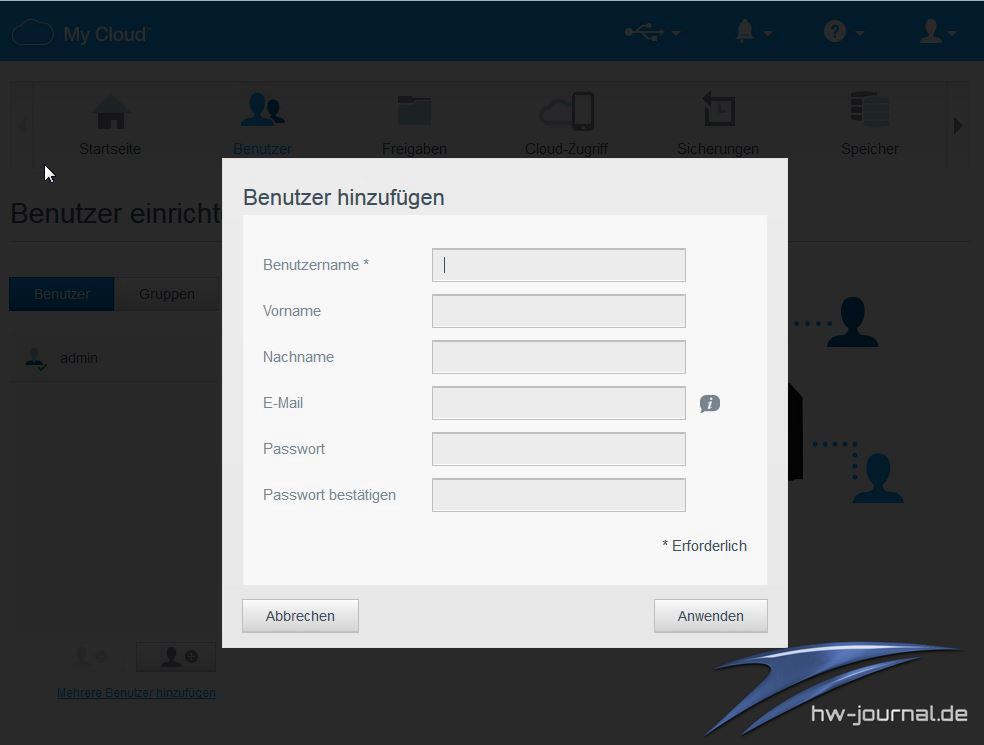
Task: Open the user account dropdown
Action: [x=937, y=33]
